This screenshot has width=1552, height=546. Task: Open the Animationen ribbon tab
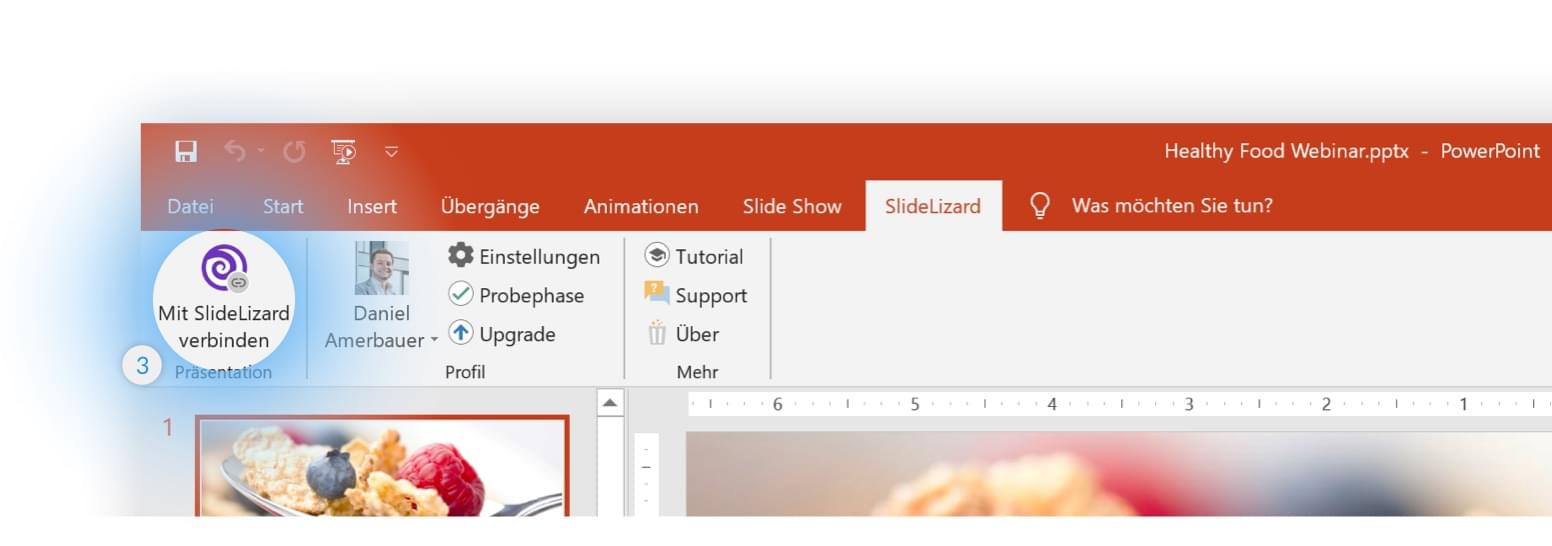(x=641, y=206)
